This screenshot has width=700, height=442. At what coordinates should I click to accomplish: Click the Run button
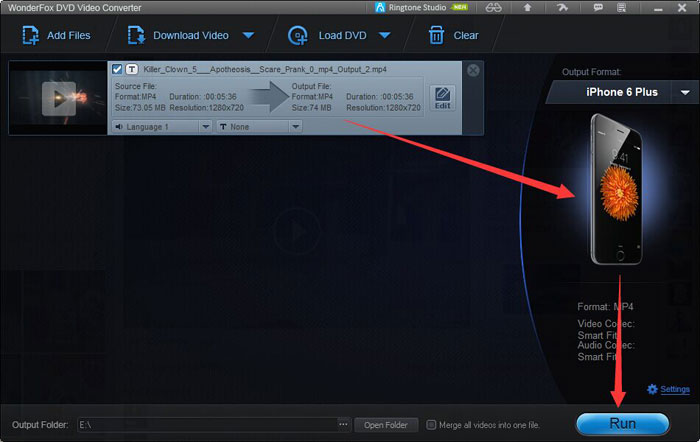(623, 423)
